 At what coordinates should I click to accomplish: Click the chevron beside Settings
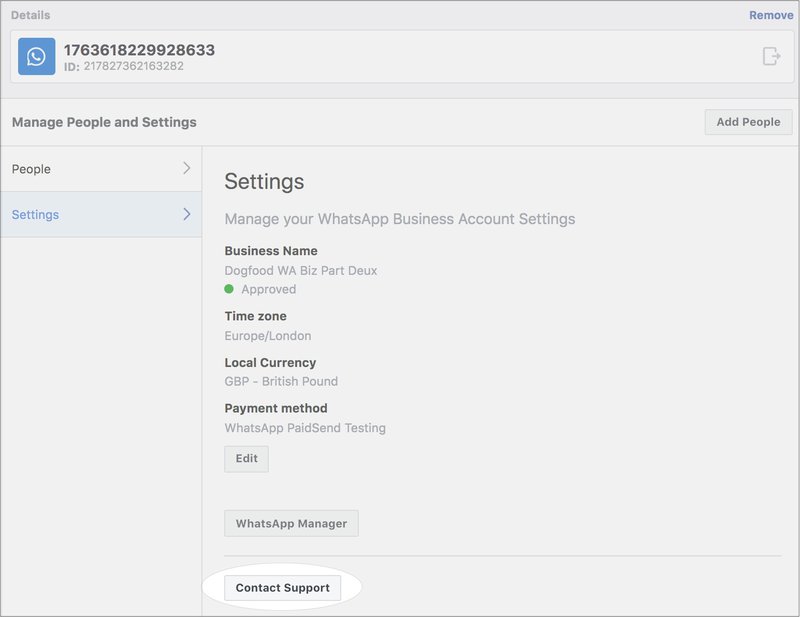(x=187, y=214)
